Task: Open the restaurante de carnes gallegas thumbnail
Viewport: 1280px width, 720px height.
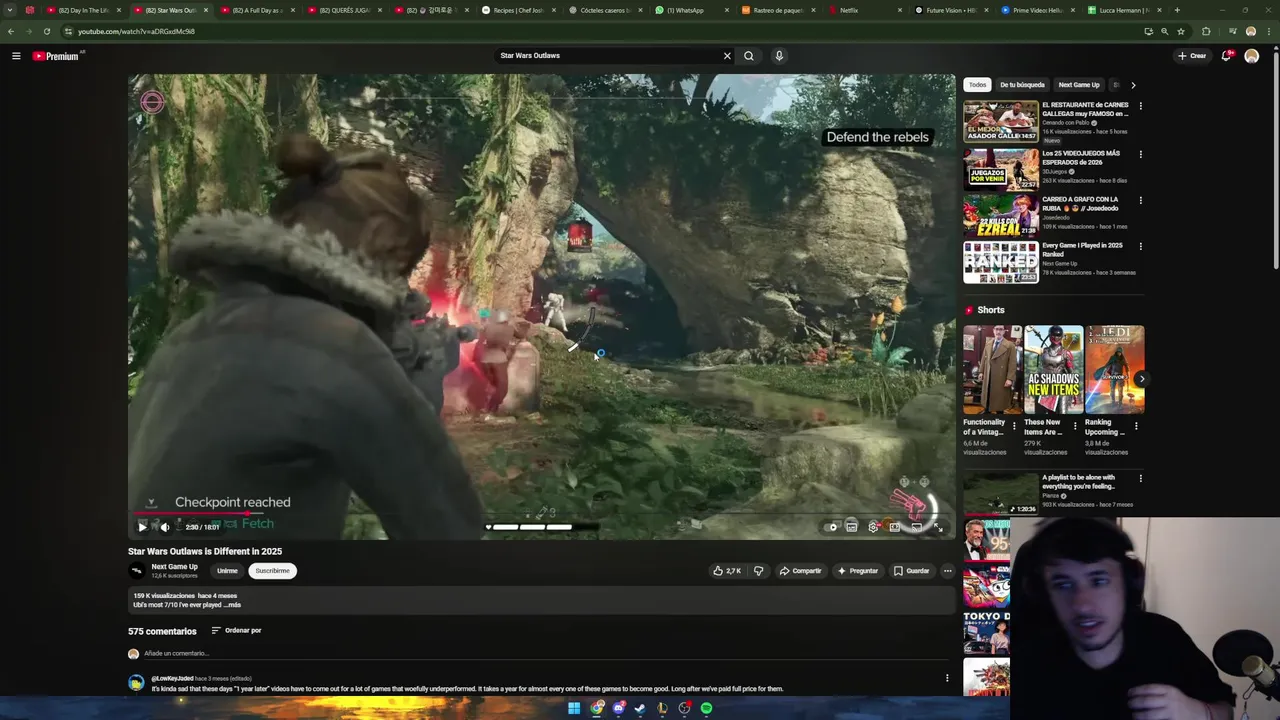Action: [x=1001, y=122]
